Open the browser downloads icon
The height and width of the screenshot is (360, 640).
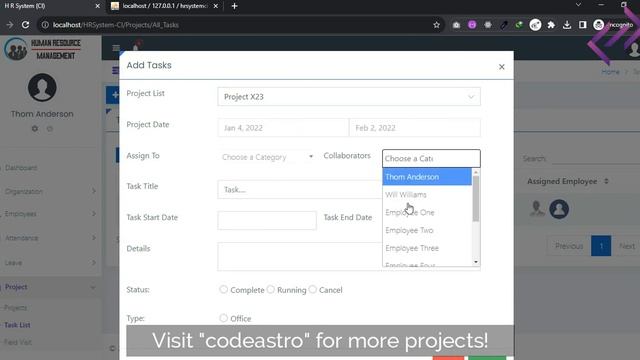(x=567, y=25)
